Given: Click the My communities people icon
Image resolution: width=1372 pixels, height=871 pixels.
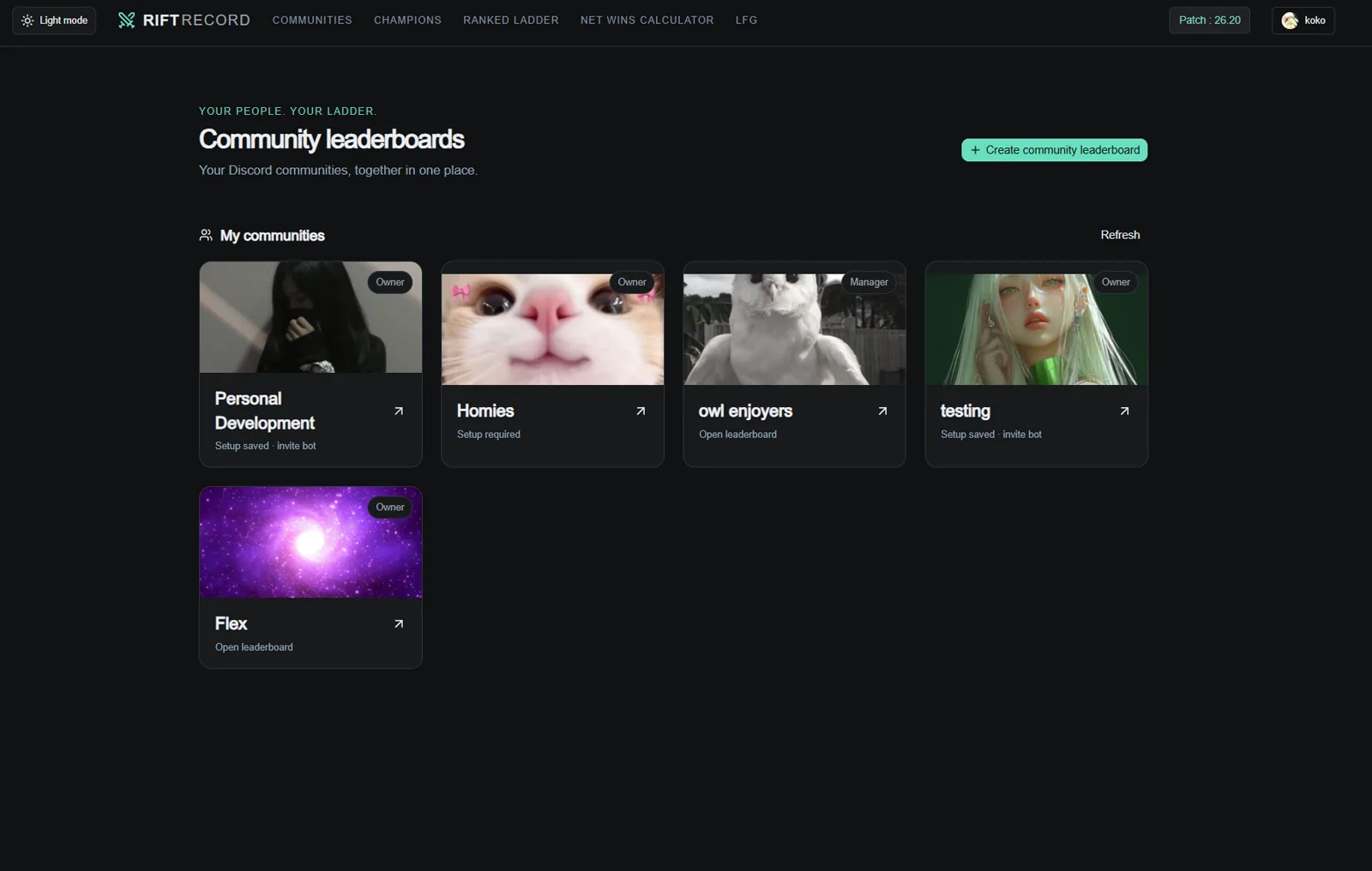Looking at the screenshot, I should click(206, 235).
